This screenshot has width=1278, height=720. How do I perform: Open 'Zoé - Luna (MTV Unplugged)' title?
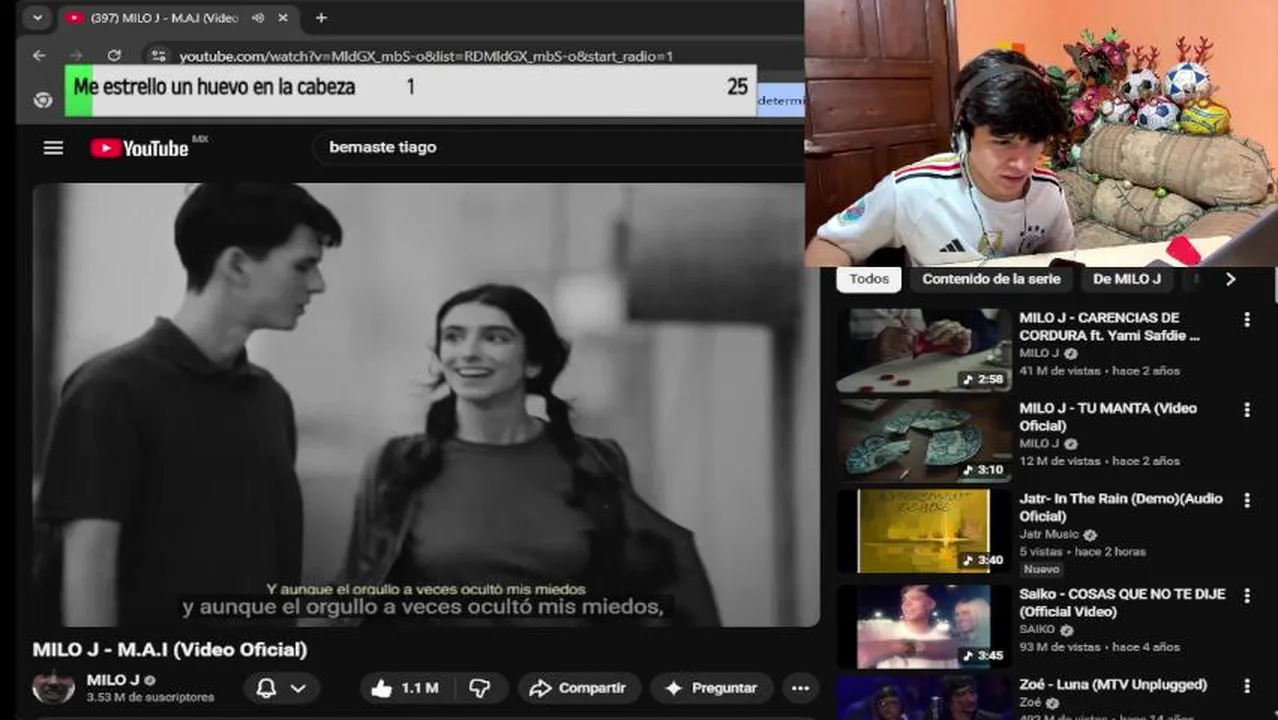click(1113, 685)
